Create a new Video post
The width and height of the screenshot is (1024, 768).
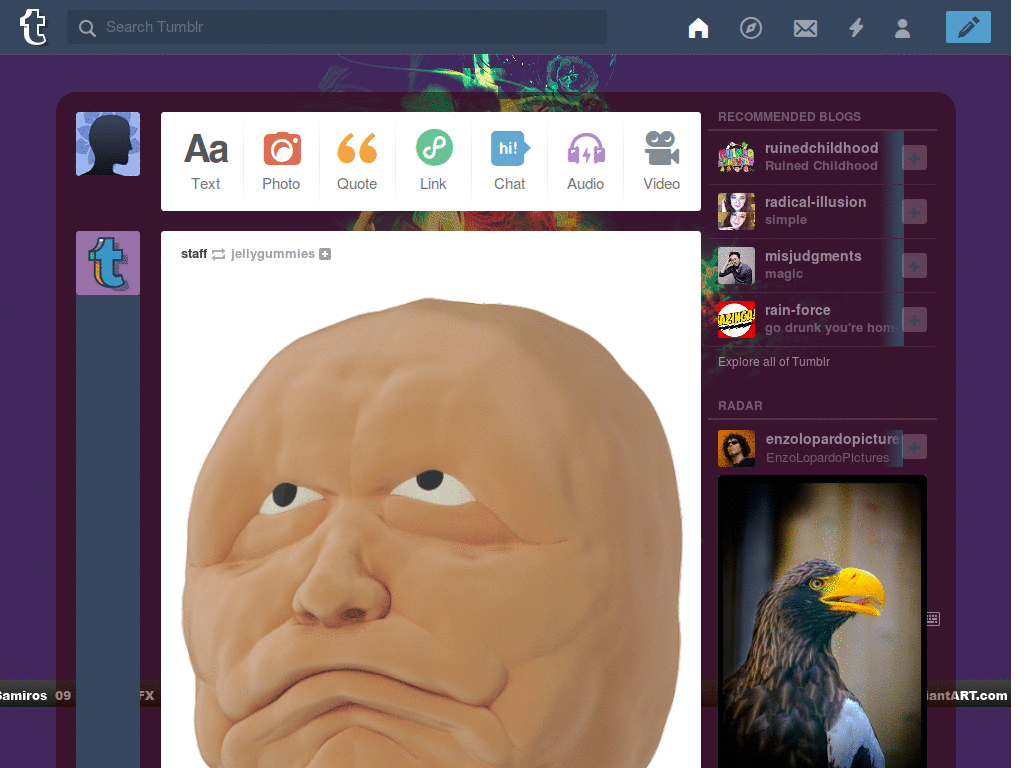pos(662,161)
